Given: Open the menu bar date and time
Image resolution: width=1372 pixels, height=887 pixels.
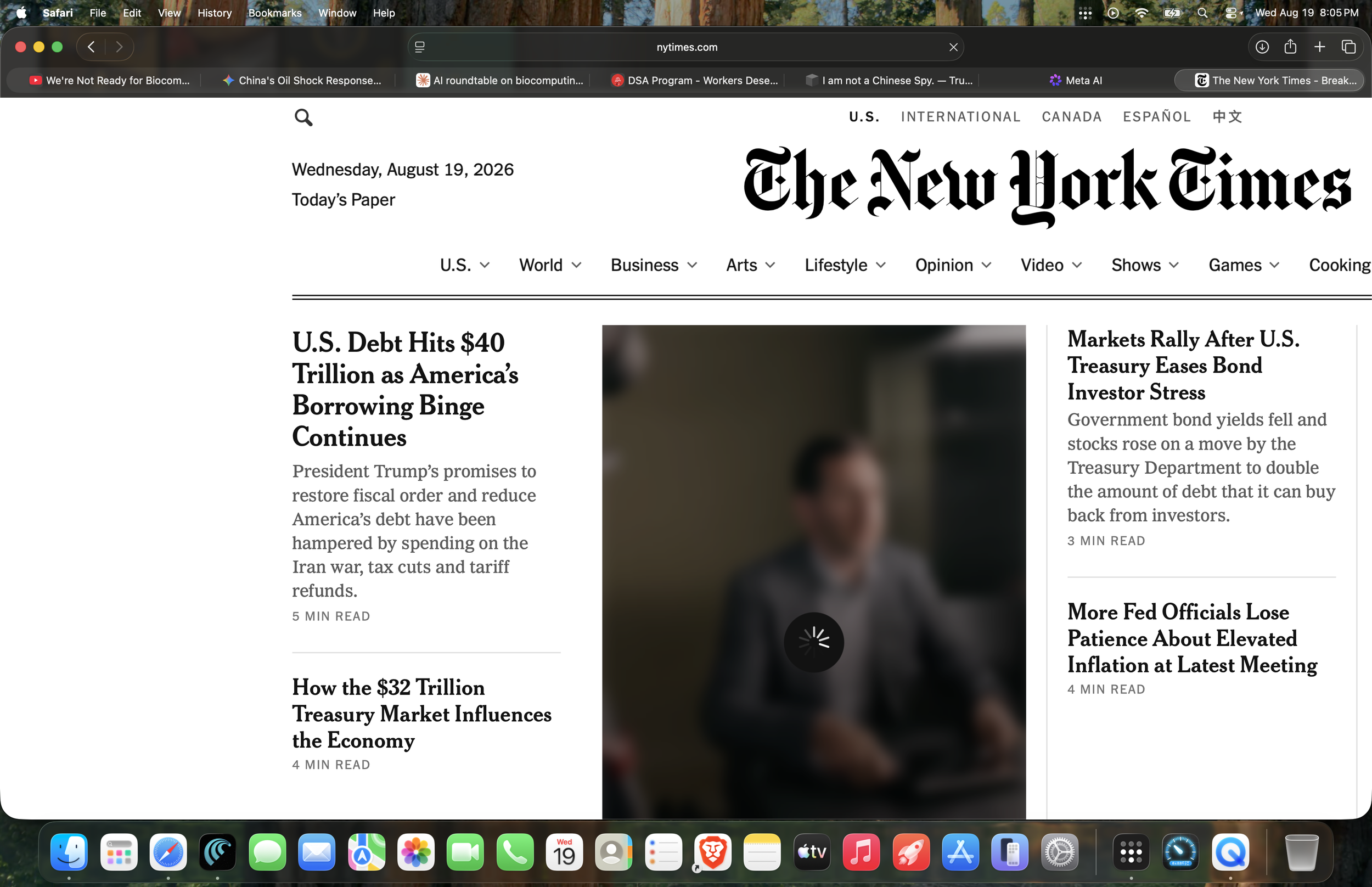Looking at the screenshot, I should (x=1306, y=13).
